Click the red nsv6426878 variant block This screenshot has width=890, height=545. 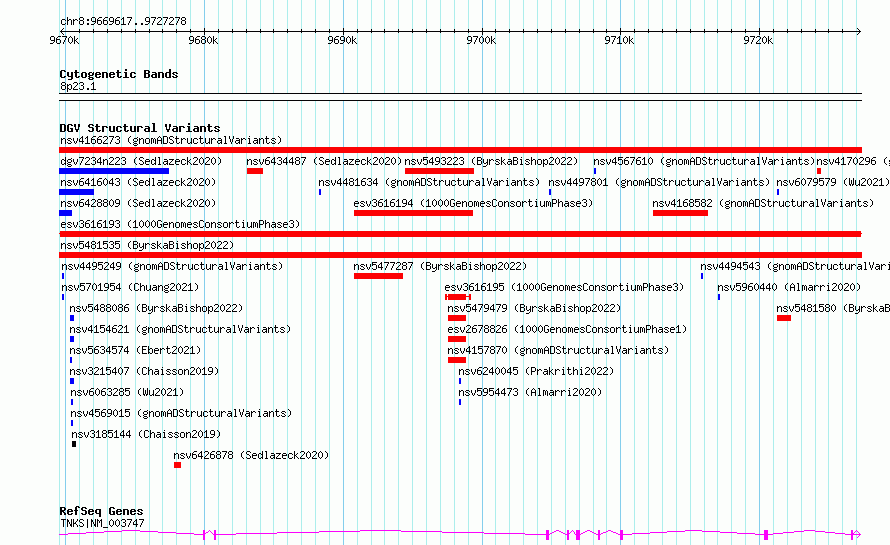click(178, 465)
